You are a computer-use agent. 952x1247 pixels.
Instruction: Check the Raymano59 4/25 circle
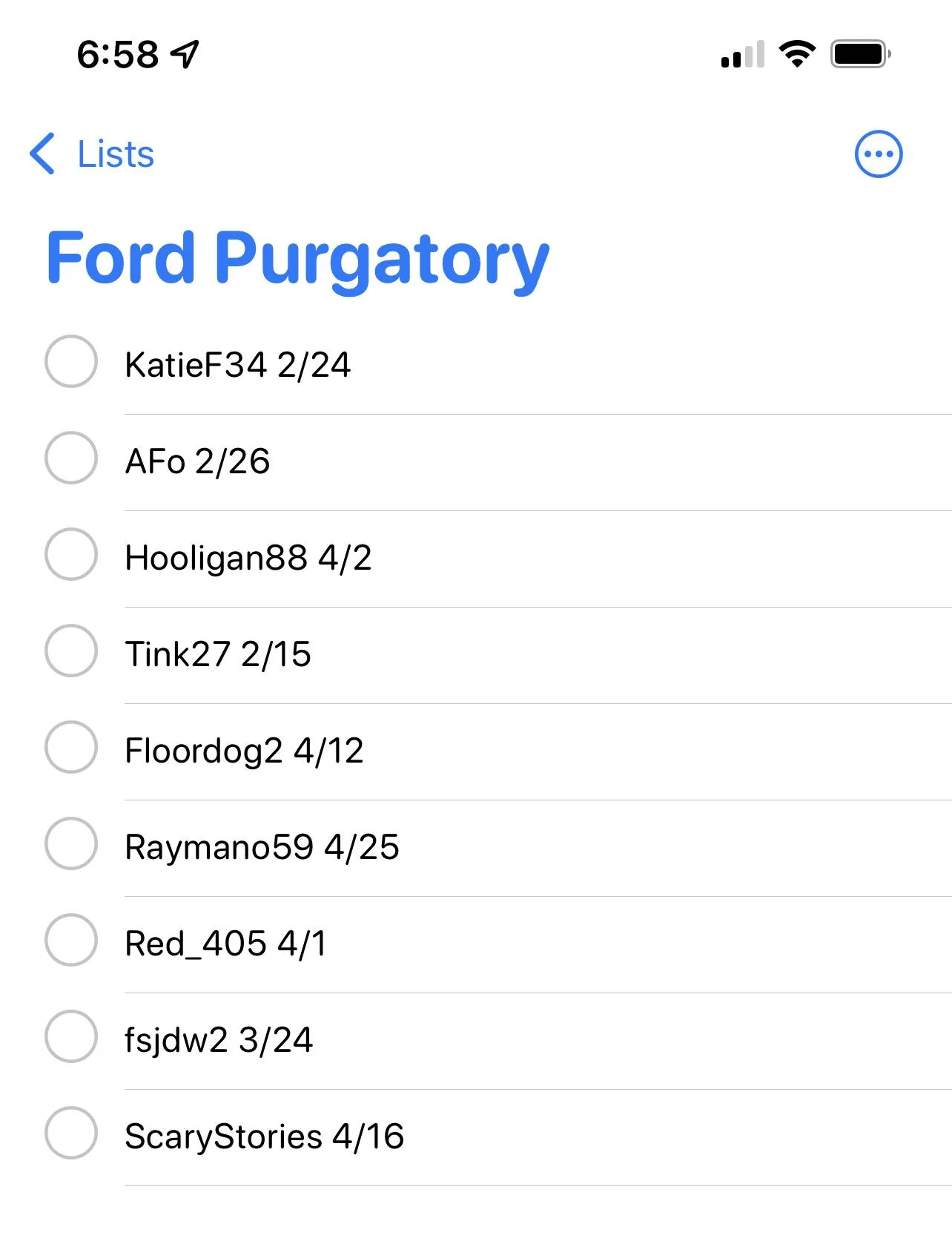(71, 843)
